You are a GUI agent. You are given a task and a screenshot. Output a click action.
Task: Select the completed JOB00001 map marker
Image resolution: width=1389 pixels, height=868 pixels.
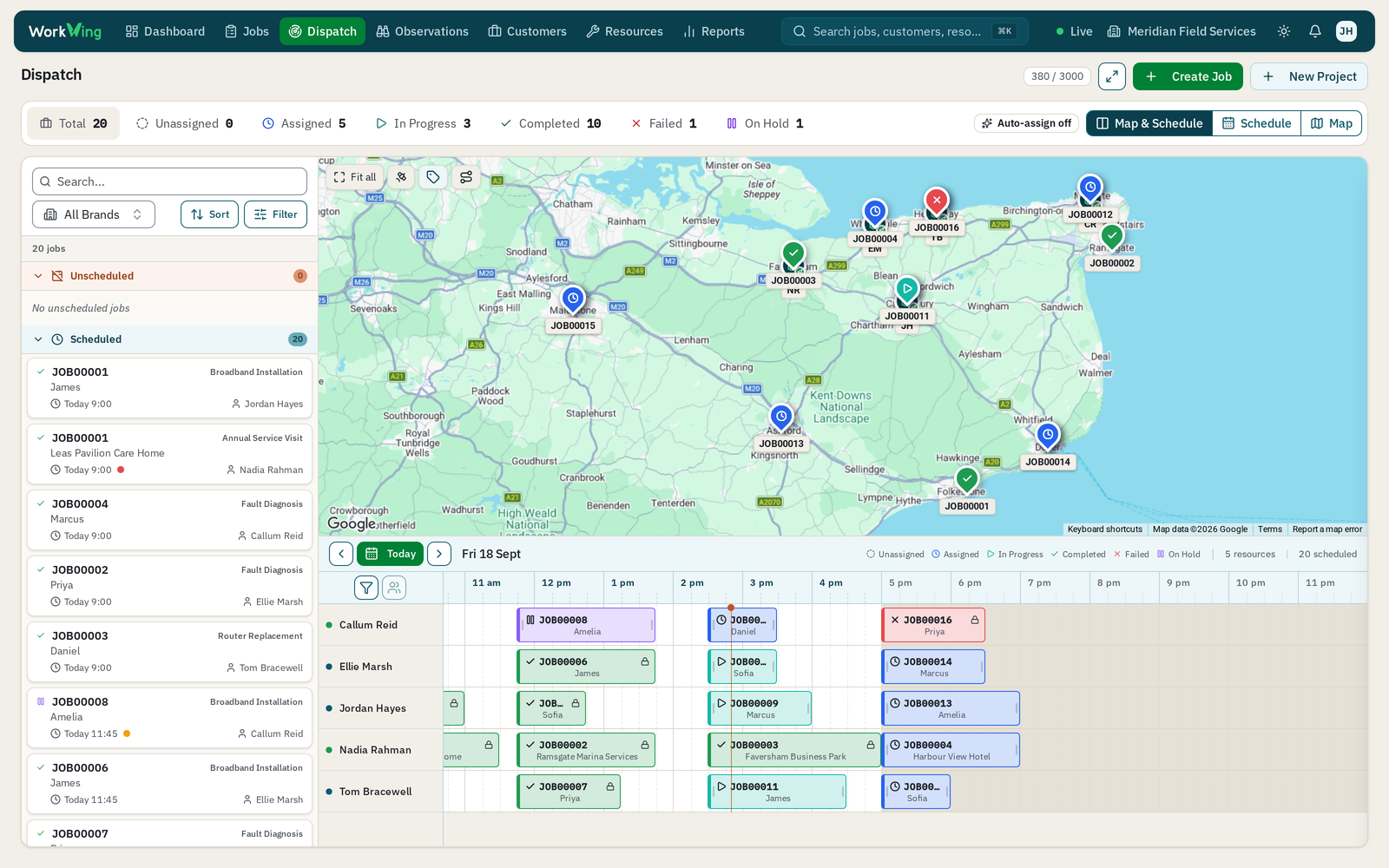point(967,480)
